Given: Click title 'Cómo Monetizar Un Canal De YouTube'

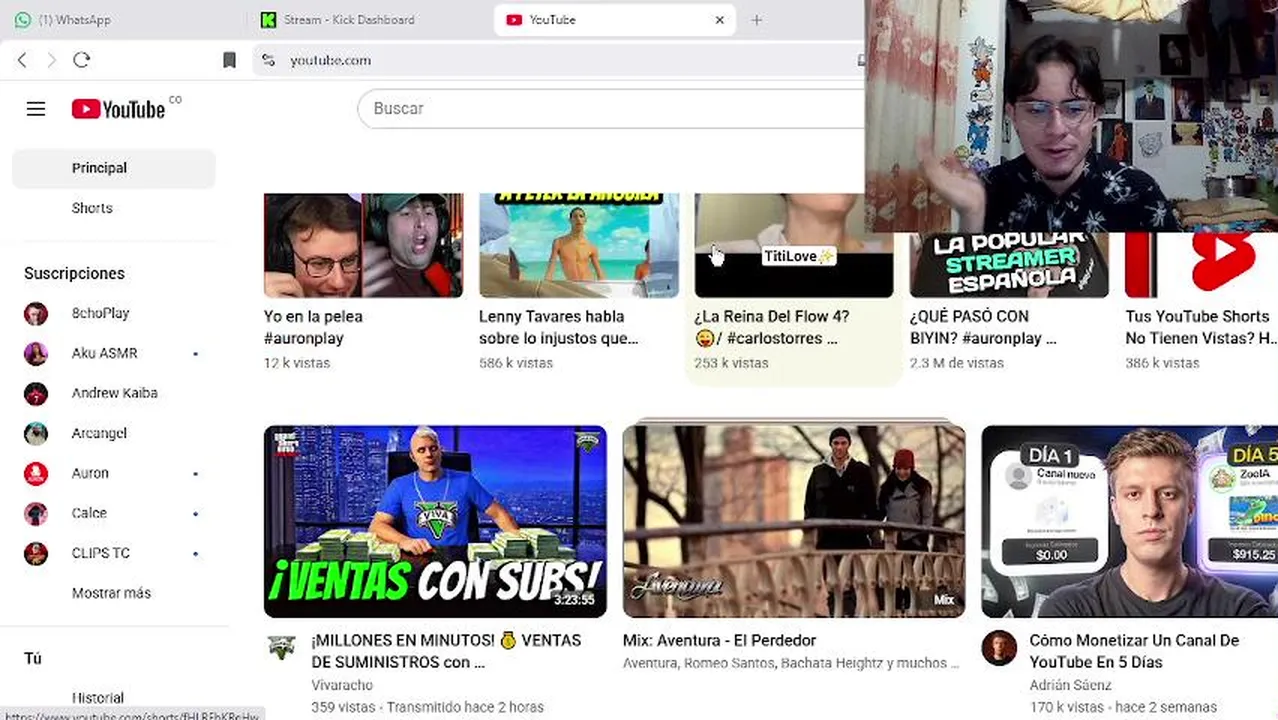Looking at the screenshot, I should click(1134, 651).
